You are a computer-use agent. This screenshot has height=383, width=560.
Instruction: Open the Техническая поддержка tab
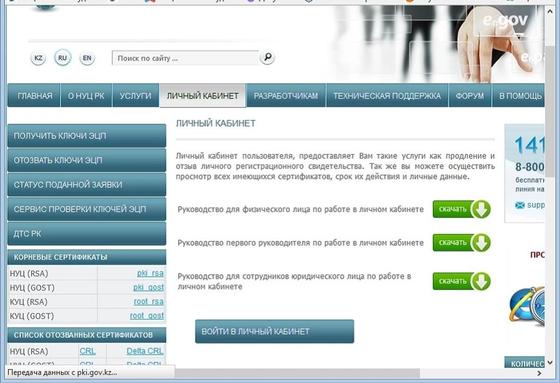click(x=387, y=96)
